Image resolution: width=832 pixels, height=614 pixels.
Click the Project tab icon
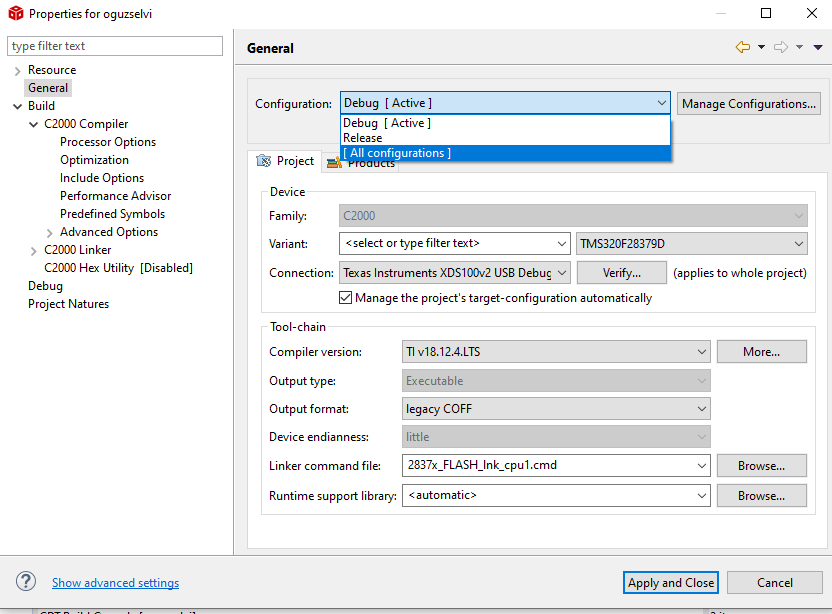pyautogui.click(x=263, y=161)
